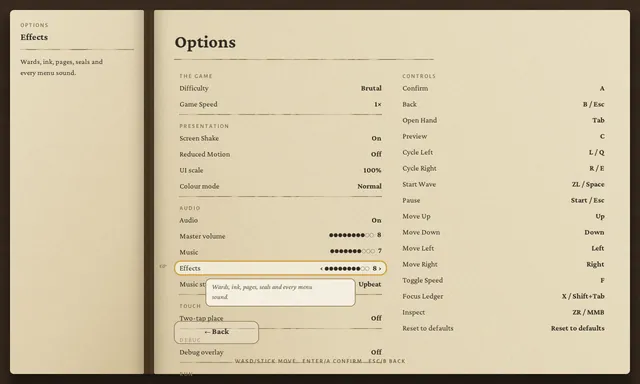Select the Pause binding row
The height and width of the screenshot is (384, 640).
503,200
